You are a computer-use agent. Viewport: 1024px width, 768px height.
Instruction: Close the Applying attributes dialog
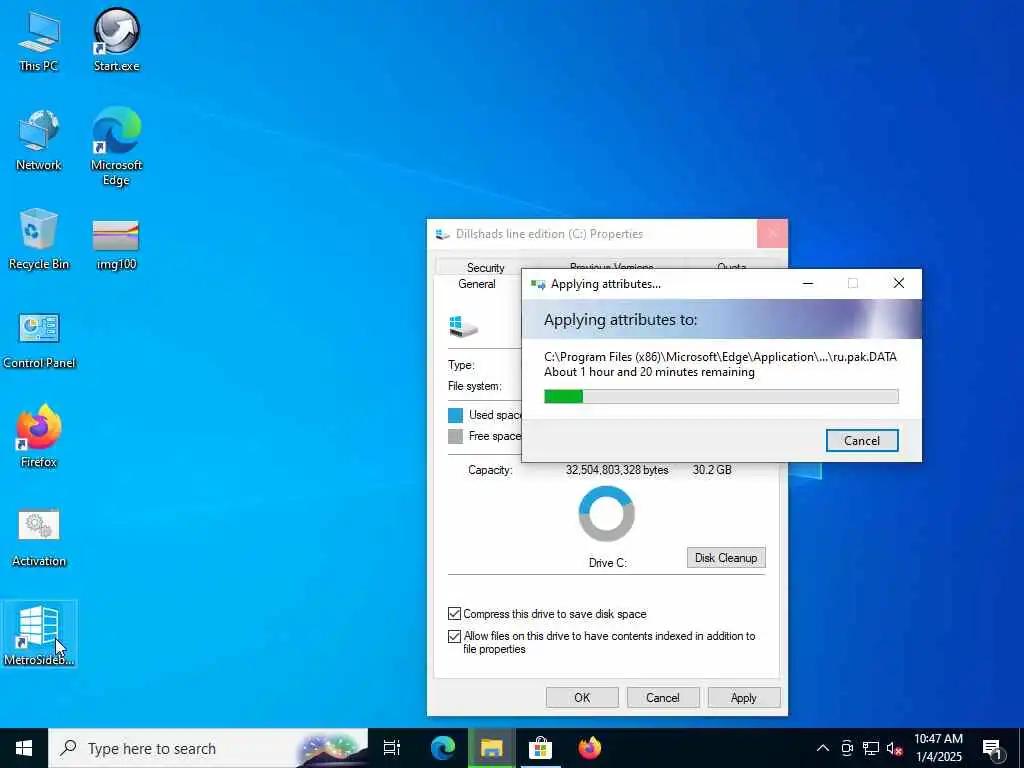pos(899,283)
